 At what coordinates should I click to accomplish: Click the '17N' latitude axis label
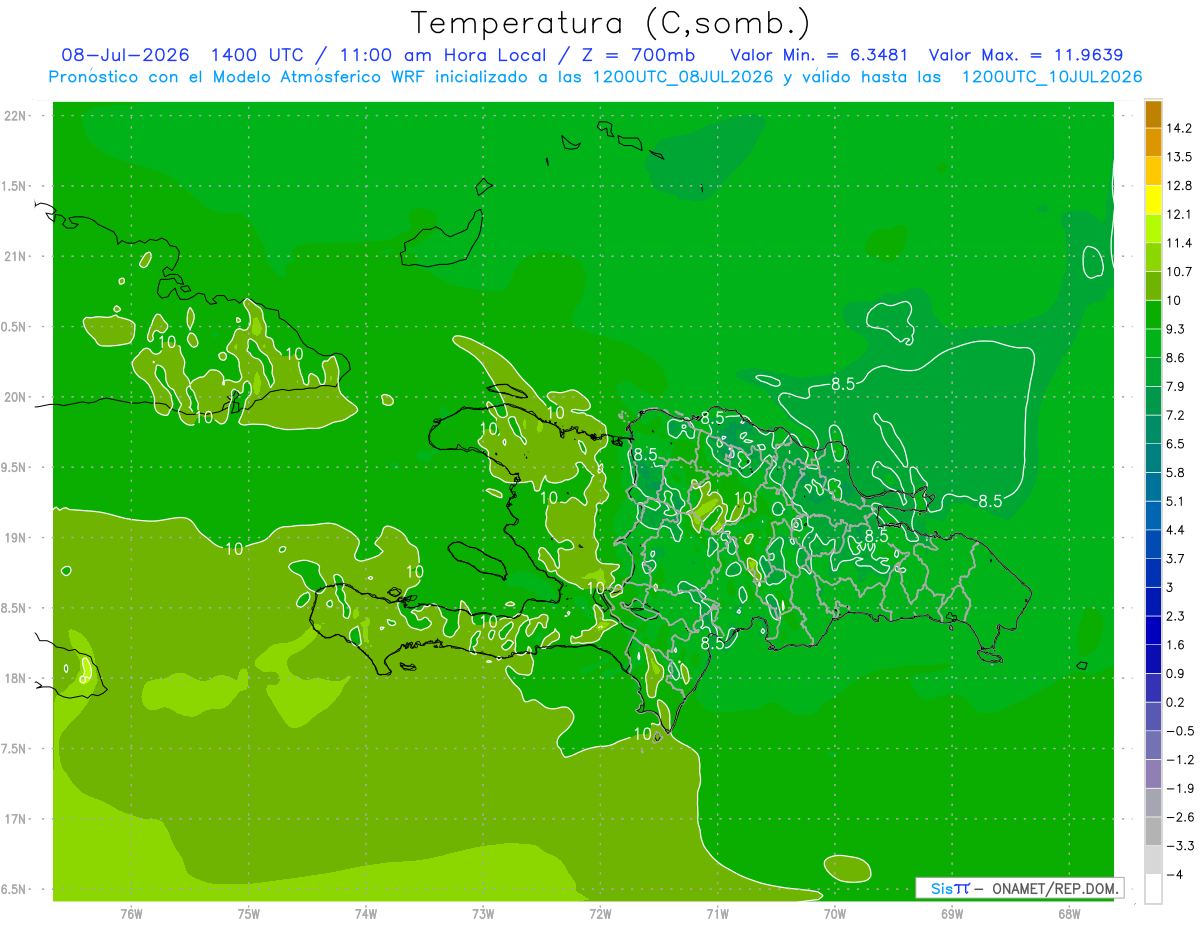click(16, 819)
